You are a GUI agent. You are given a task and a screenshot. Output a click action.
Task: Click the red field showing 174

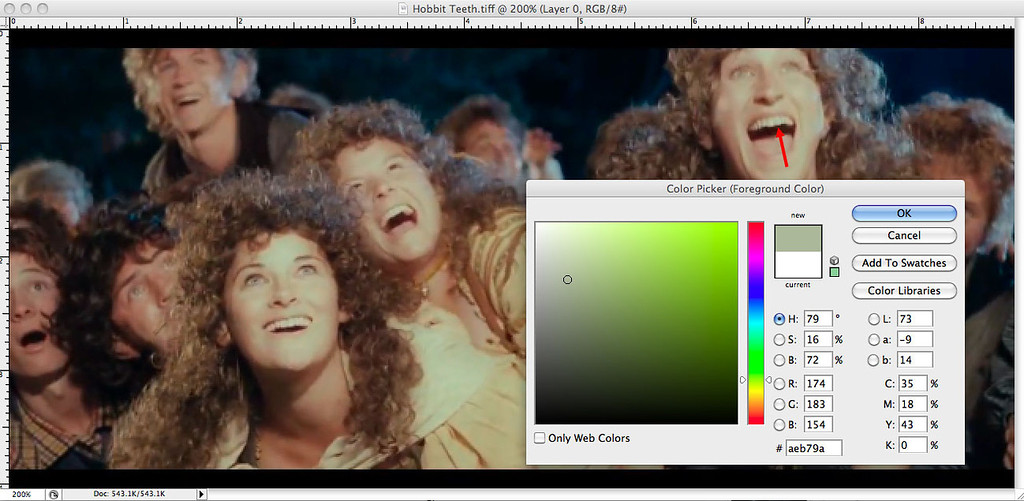(x=818, y=384)
